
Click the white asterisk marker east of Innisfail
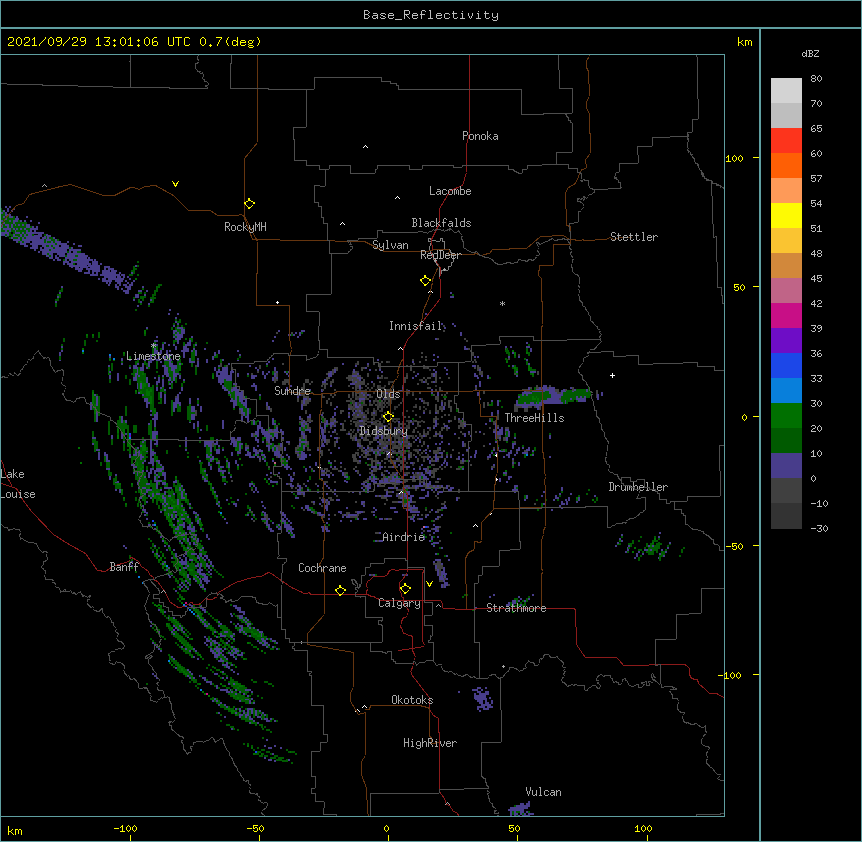(x=502, y=303)
